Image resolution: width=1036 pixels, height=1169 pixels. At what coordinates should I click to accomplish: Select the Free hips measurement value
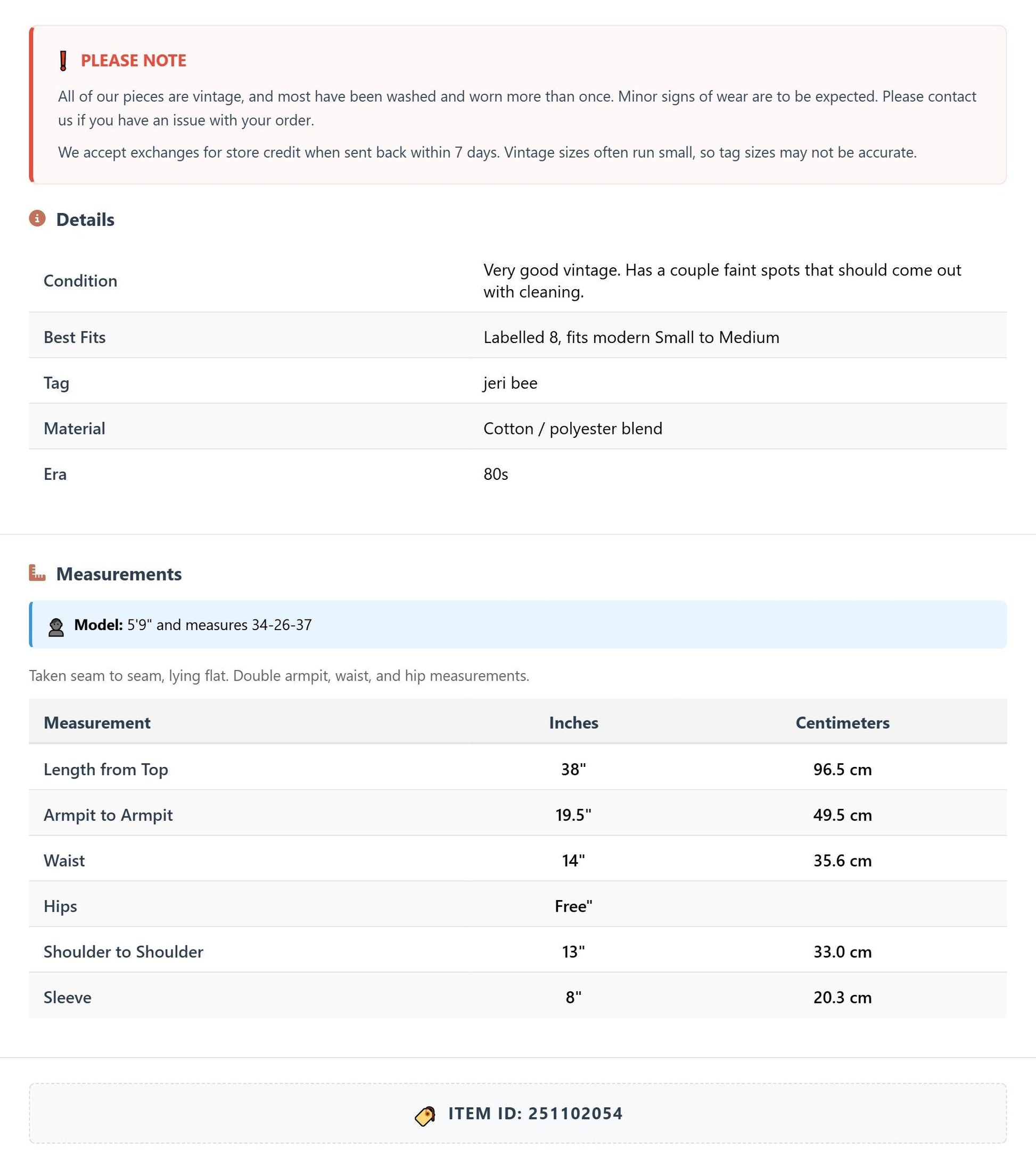[573, 906]
